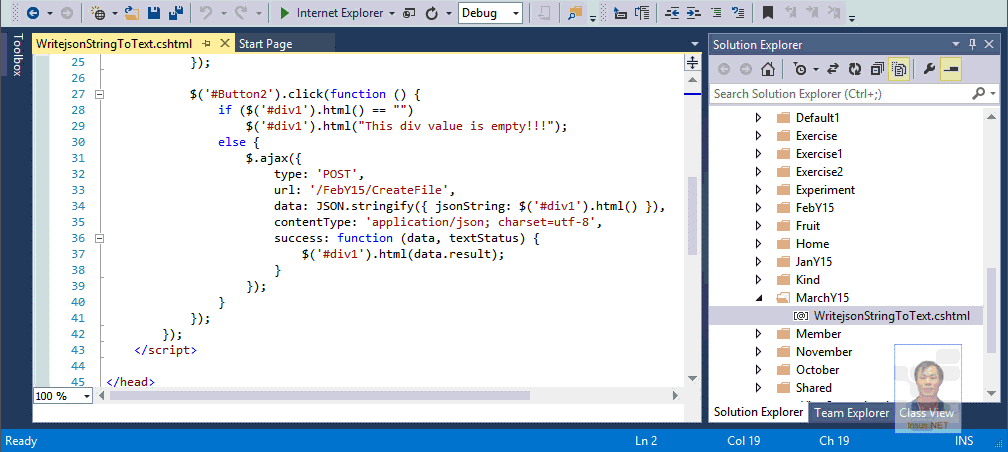Click the Pending Changes Filter clock icon
This screenshot has width=1008, height=452.
[x=800, y=69]
